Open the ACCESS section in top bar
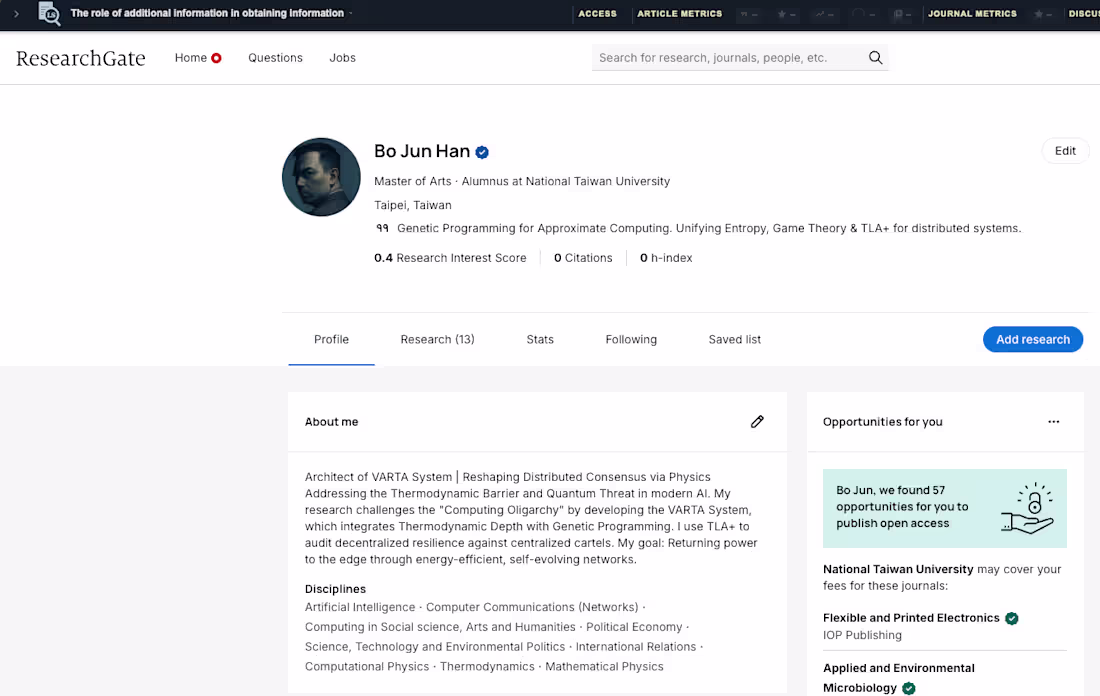The image size is (1100, 696). (597, 13)
